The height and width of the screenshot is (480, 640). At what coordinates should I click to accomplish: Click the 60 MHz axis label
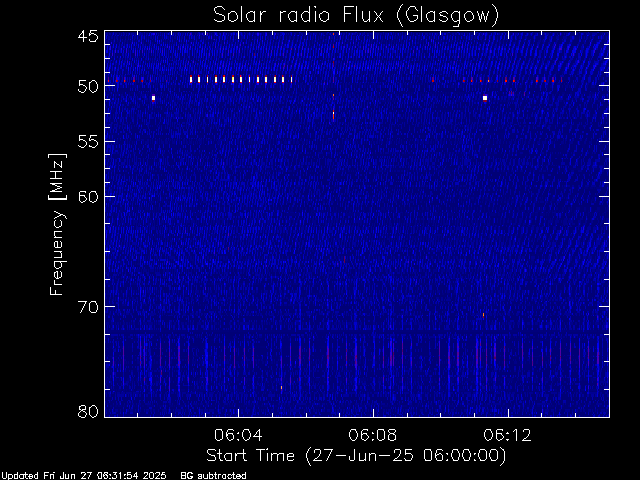coord(88,196)
